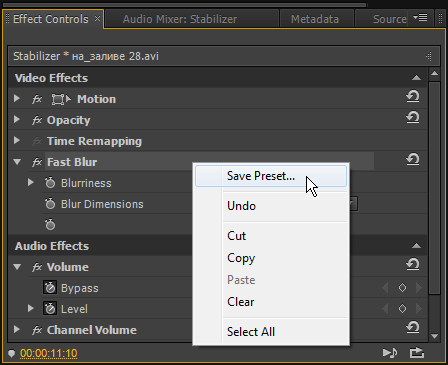Click the scrollbar up arrow
The image size is (448, 365).
pos(434,73)
